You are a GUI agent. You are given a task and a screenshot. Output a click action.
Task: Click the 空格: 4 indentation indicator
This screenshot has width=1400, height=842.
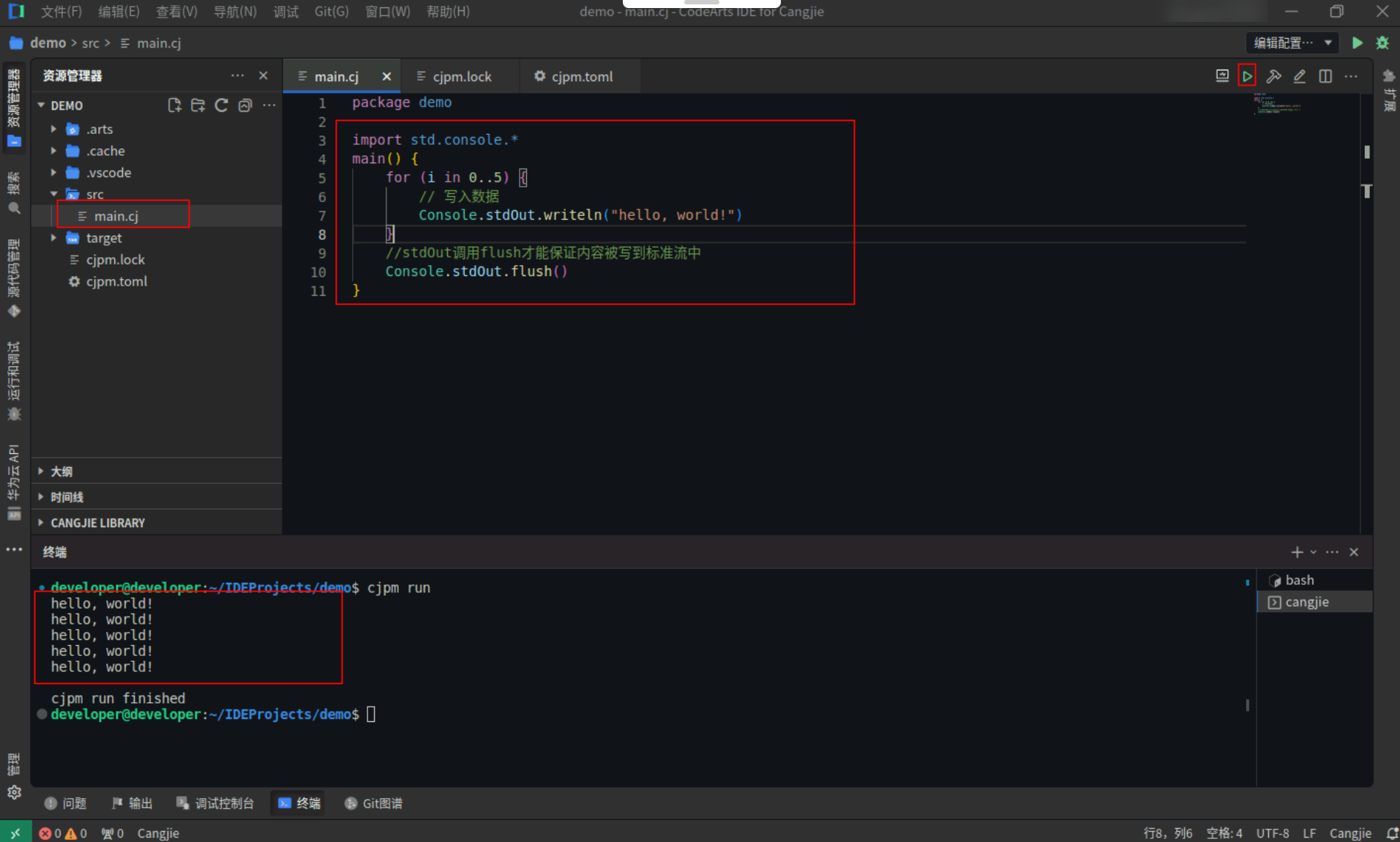click(x=1224, y=833)
